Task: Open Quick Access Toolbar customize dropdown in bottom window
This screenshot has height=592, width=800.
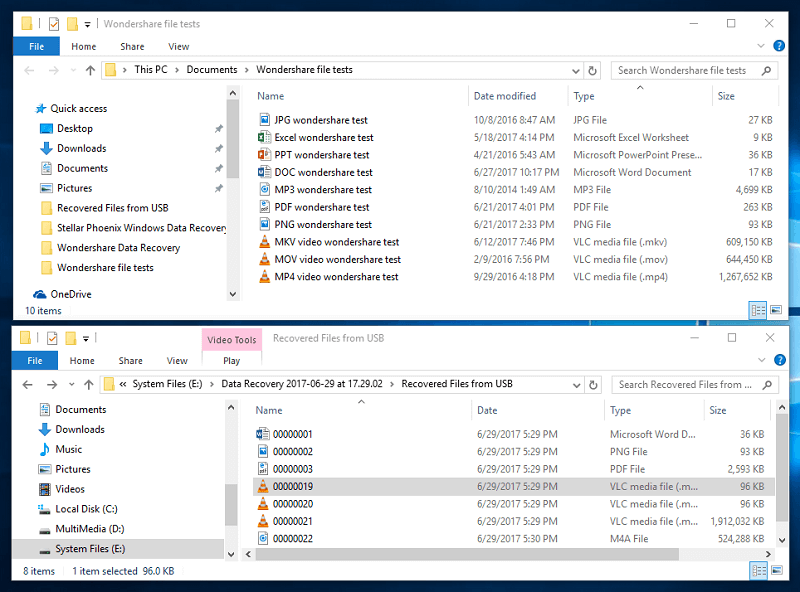Action: [86, 338]
